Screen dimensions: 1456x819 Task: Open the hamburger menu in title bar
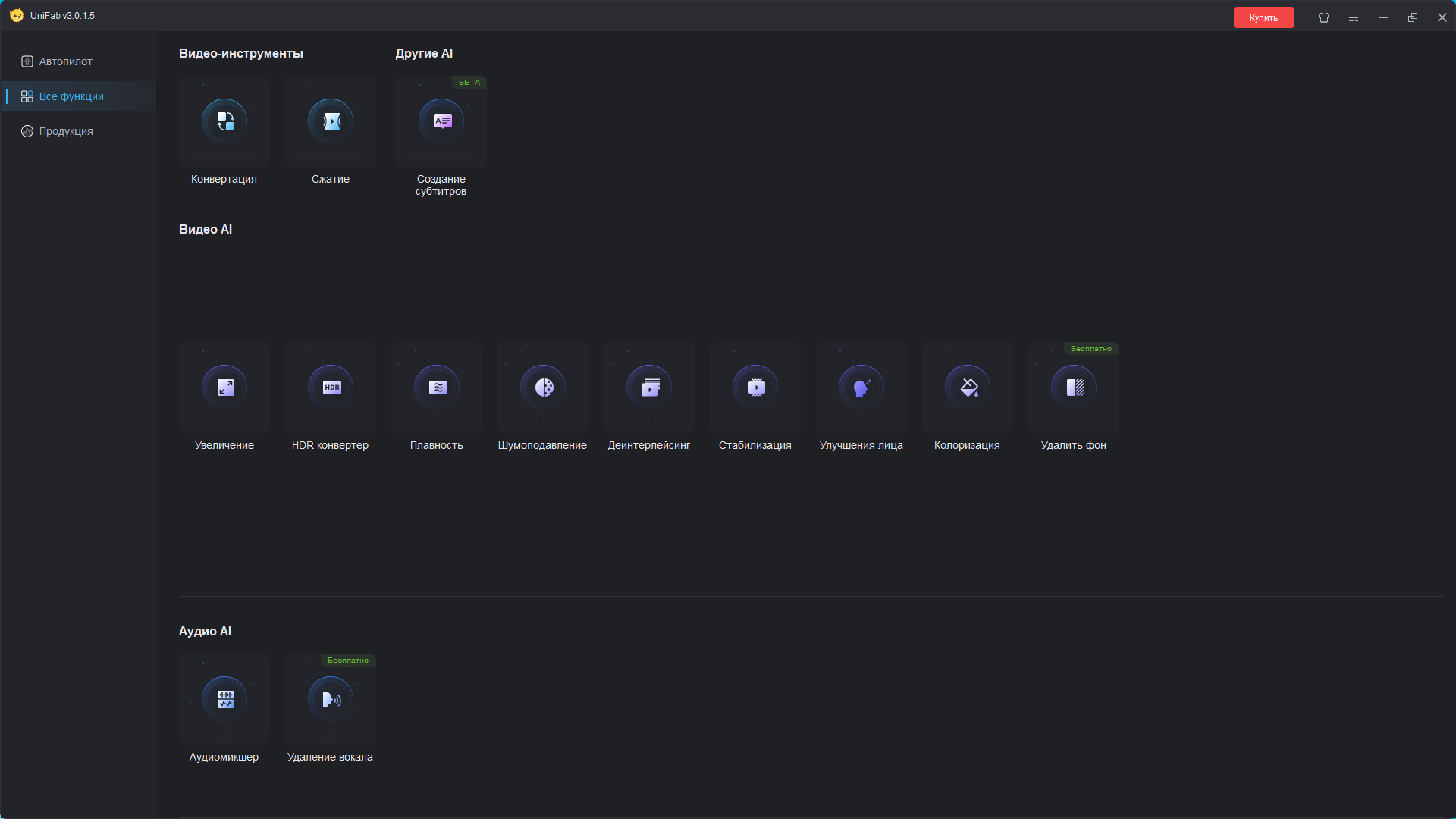1354,17
